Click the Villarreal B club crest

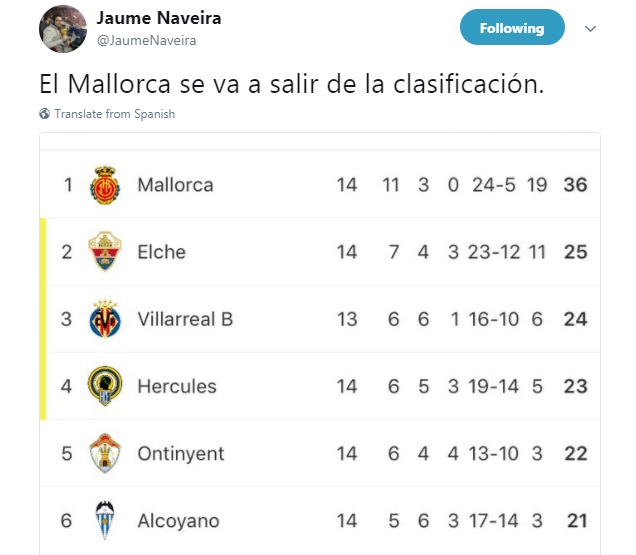click(x=105, y=319)
